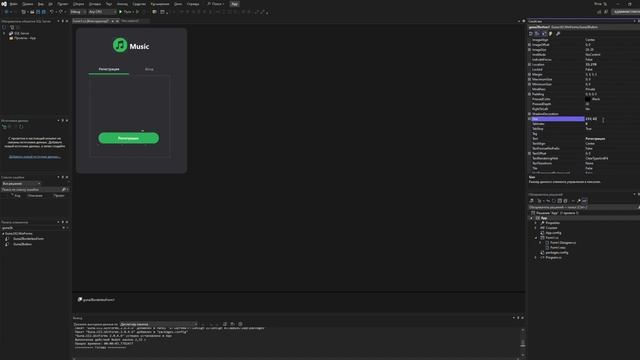This screenshot has width=640, height=360.
Task: Expand the Location property
Action: point(530,64)
